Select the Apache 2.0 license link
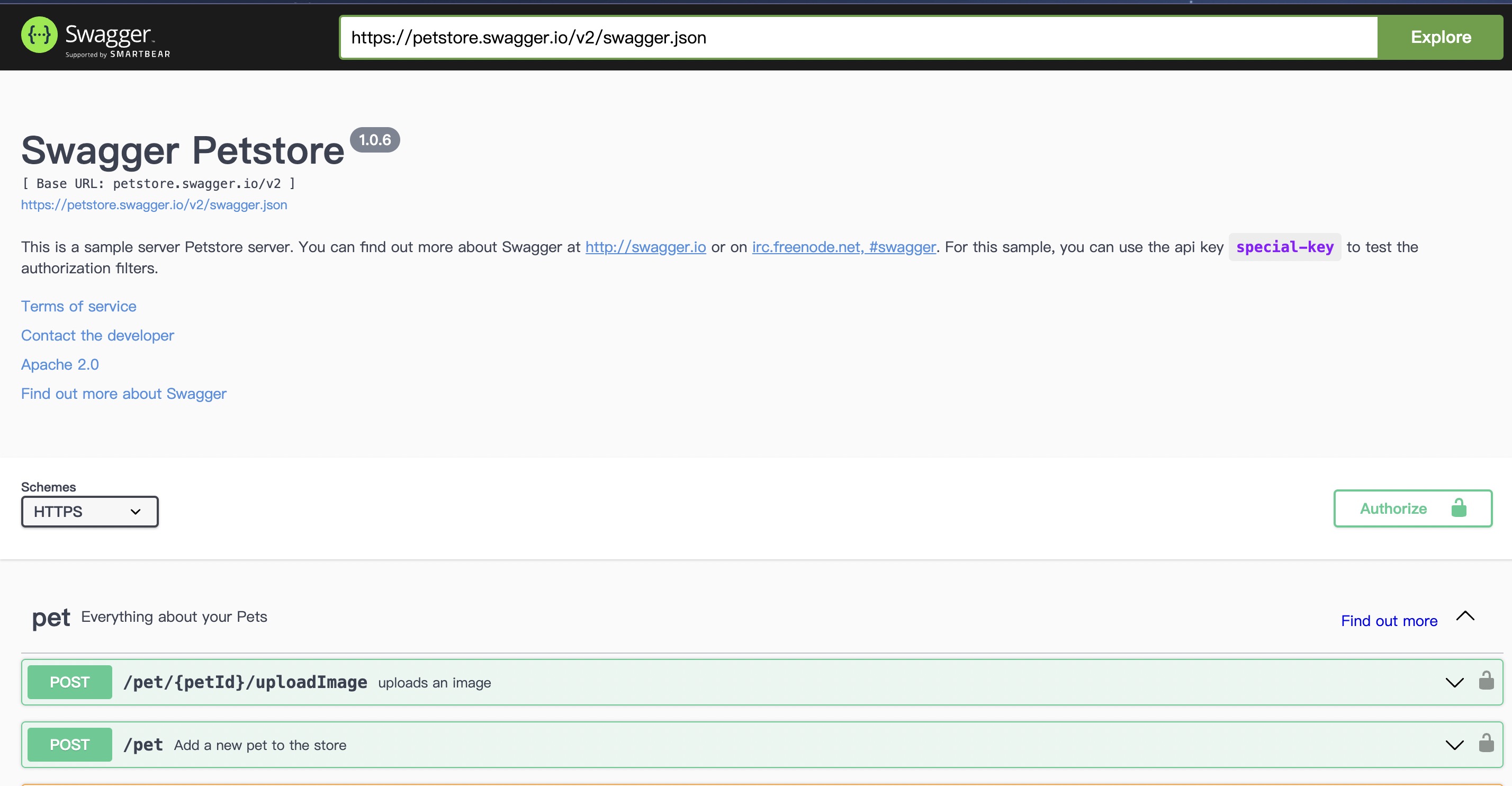Screen dimensions: 1512x786 point(60,363)
